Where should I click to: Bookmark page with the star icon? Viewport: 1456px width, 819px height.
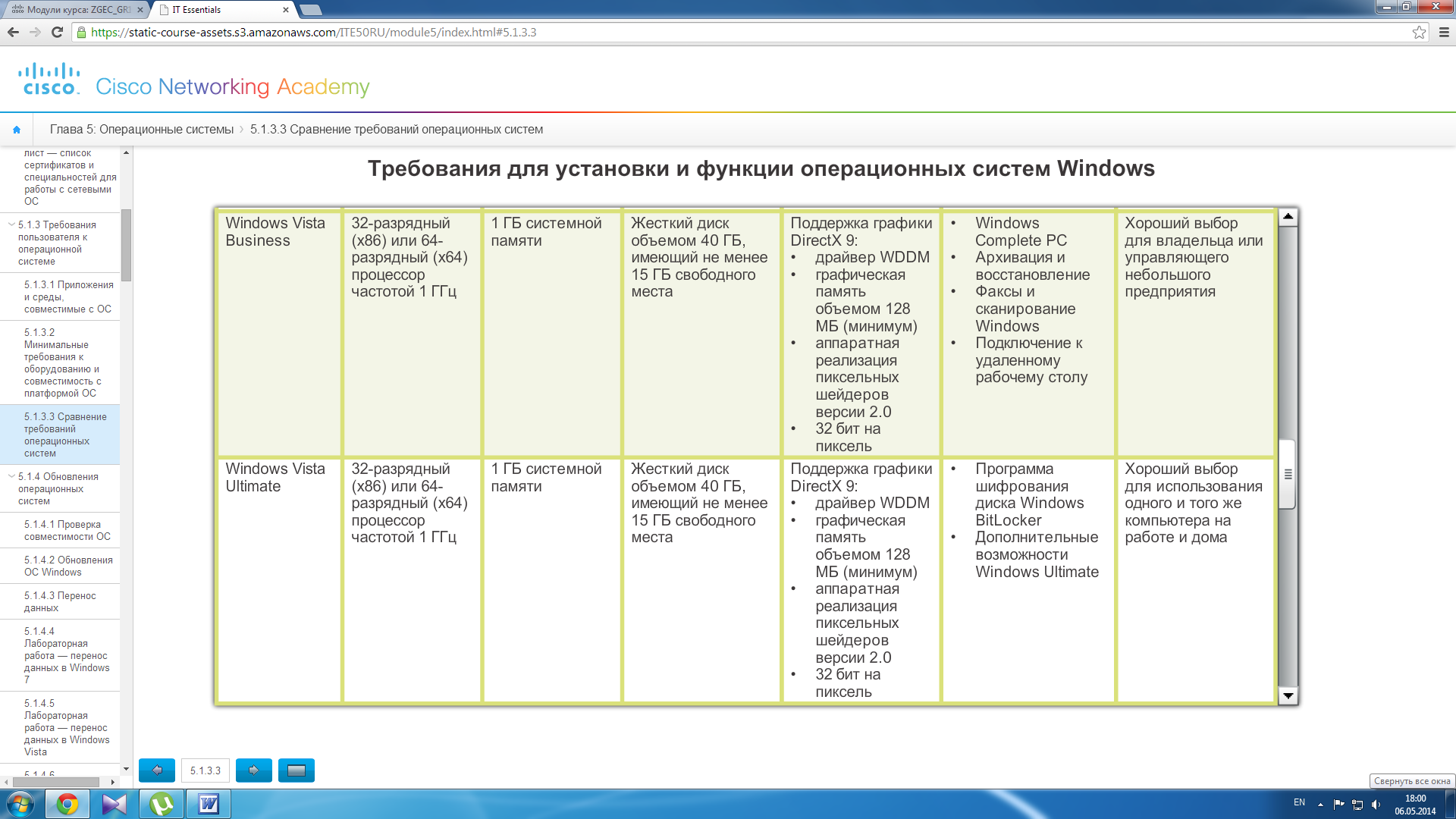pyautogui.click(x=1419, y=32)
